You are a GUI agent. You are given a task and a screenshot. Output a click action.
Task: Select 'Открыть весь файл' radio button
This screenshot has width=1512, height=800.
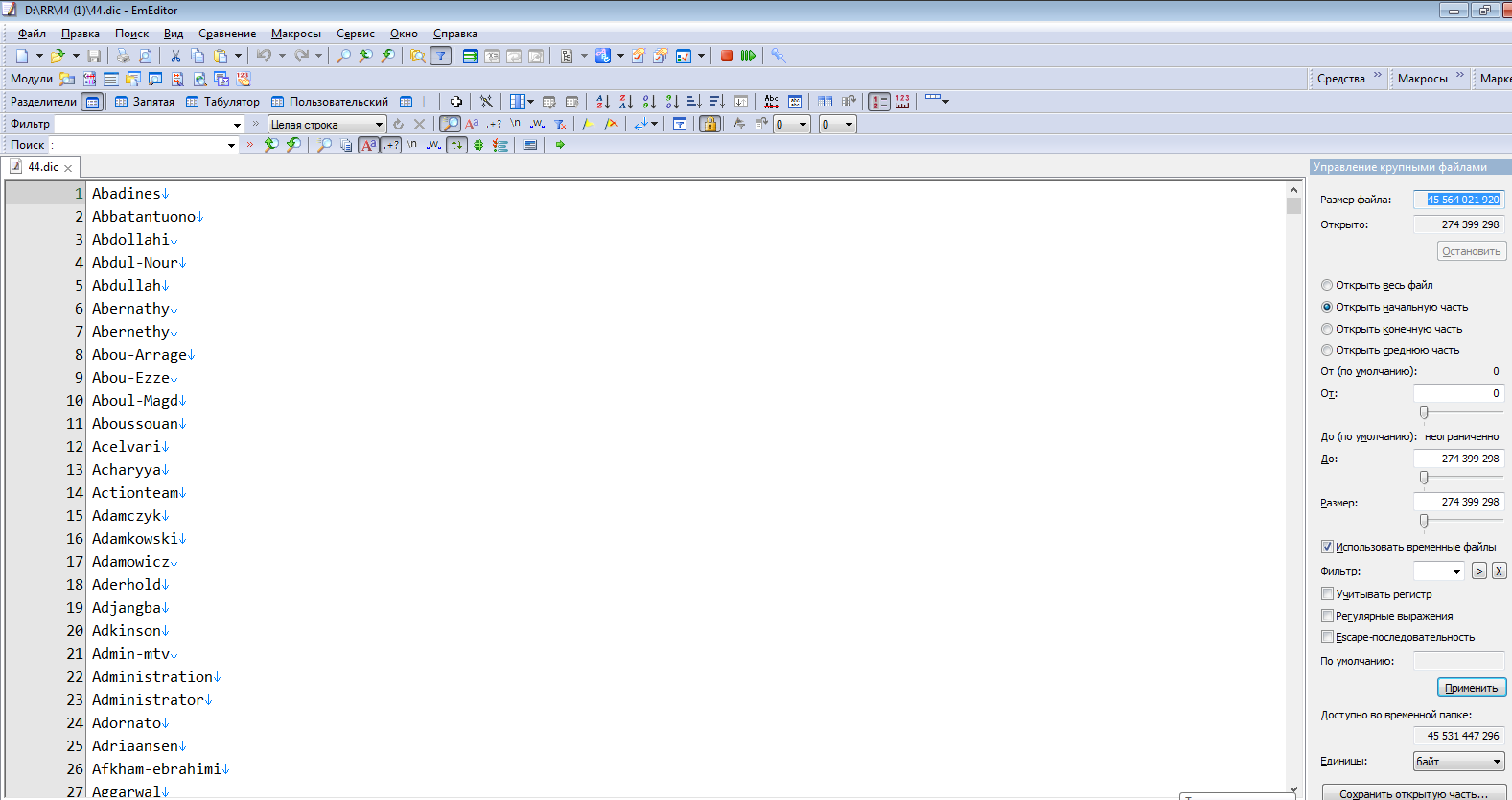(1327, 285)
